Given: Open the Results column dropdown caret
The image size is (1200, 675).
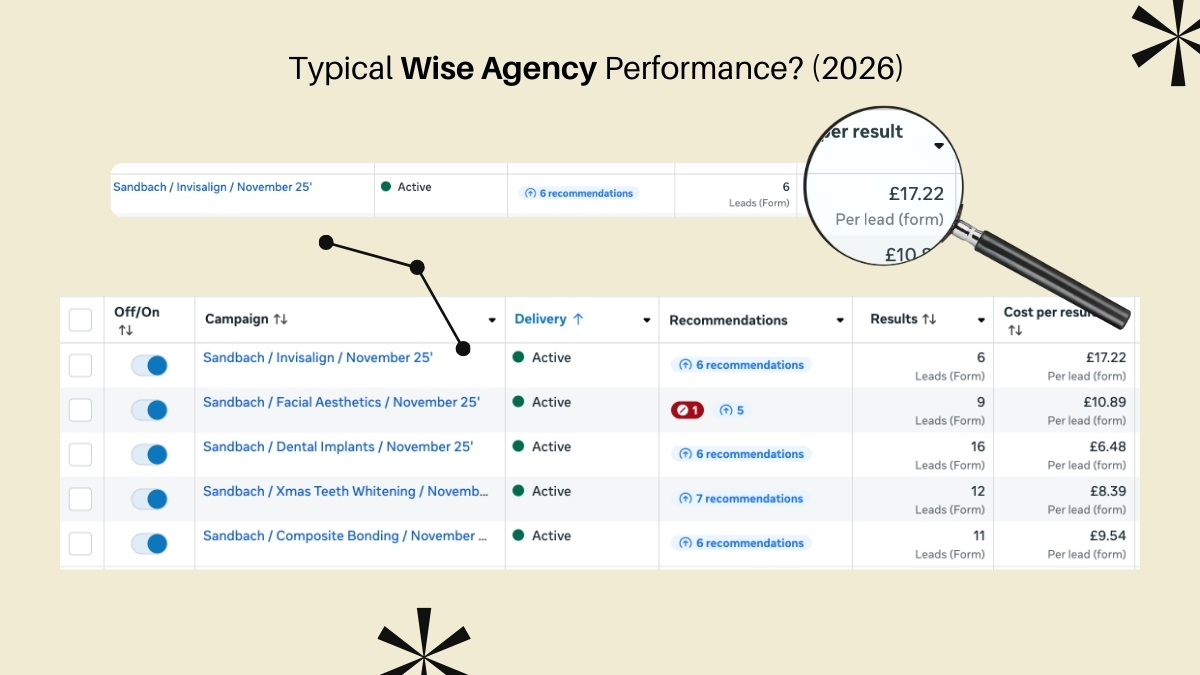Looking at the screenshot, I should (980, 321).
